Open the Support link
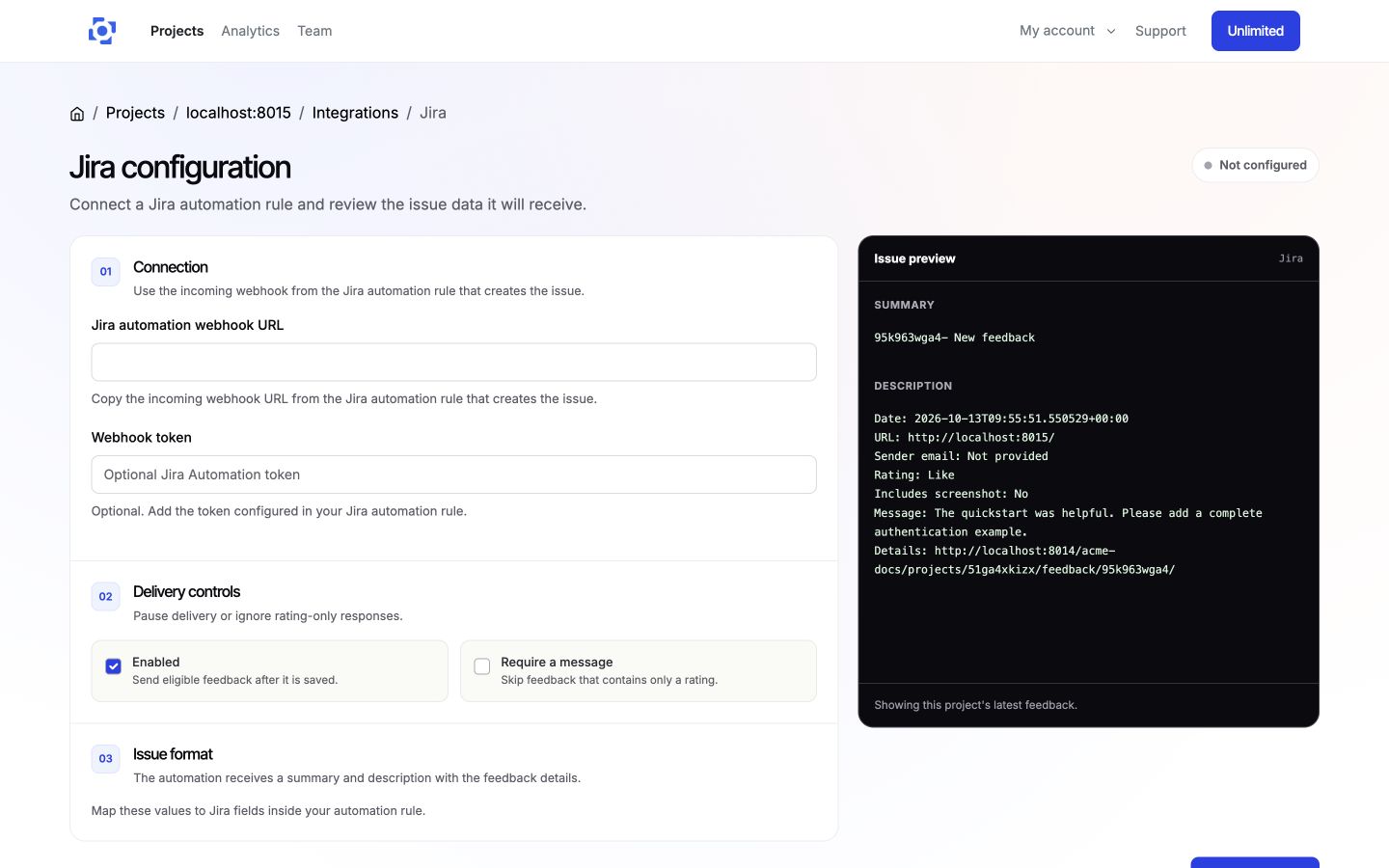Image resolution: width=1389 pixels, height=868 pixels. 1160,31
